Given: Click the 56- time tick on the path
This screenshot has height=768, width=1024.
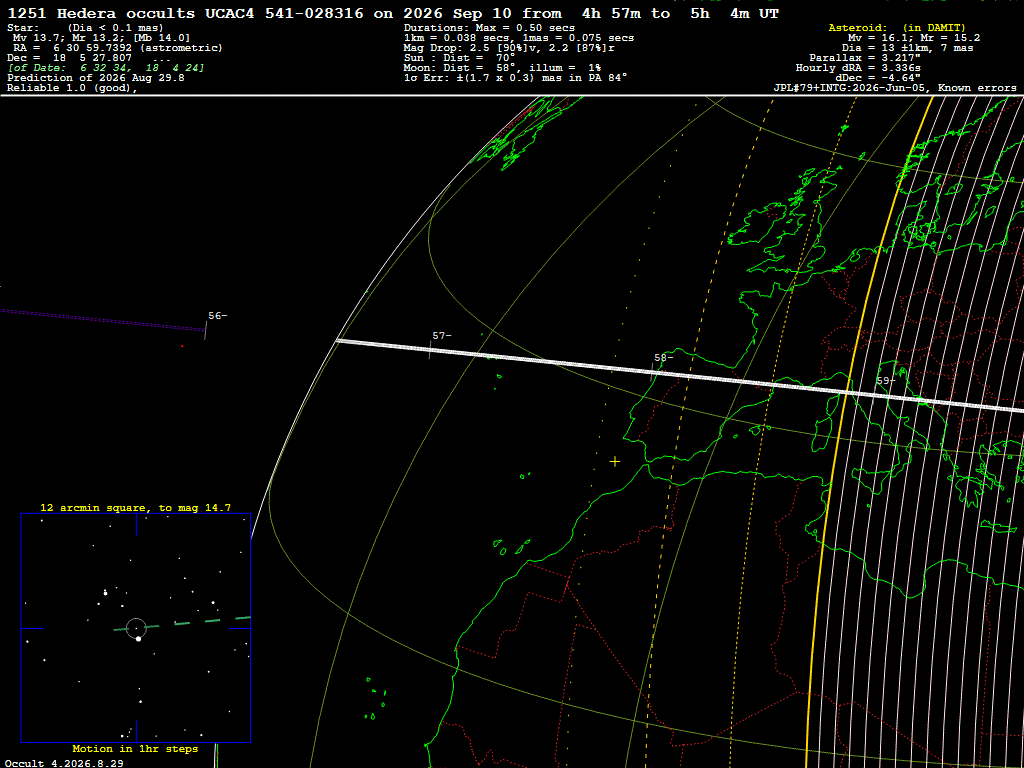Looking at the screenshot, I should click(217, 316).
